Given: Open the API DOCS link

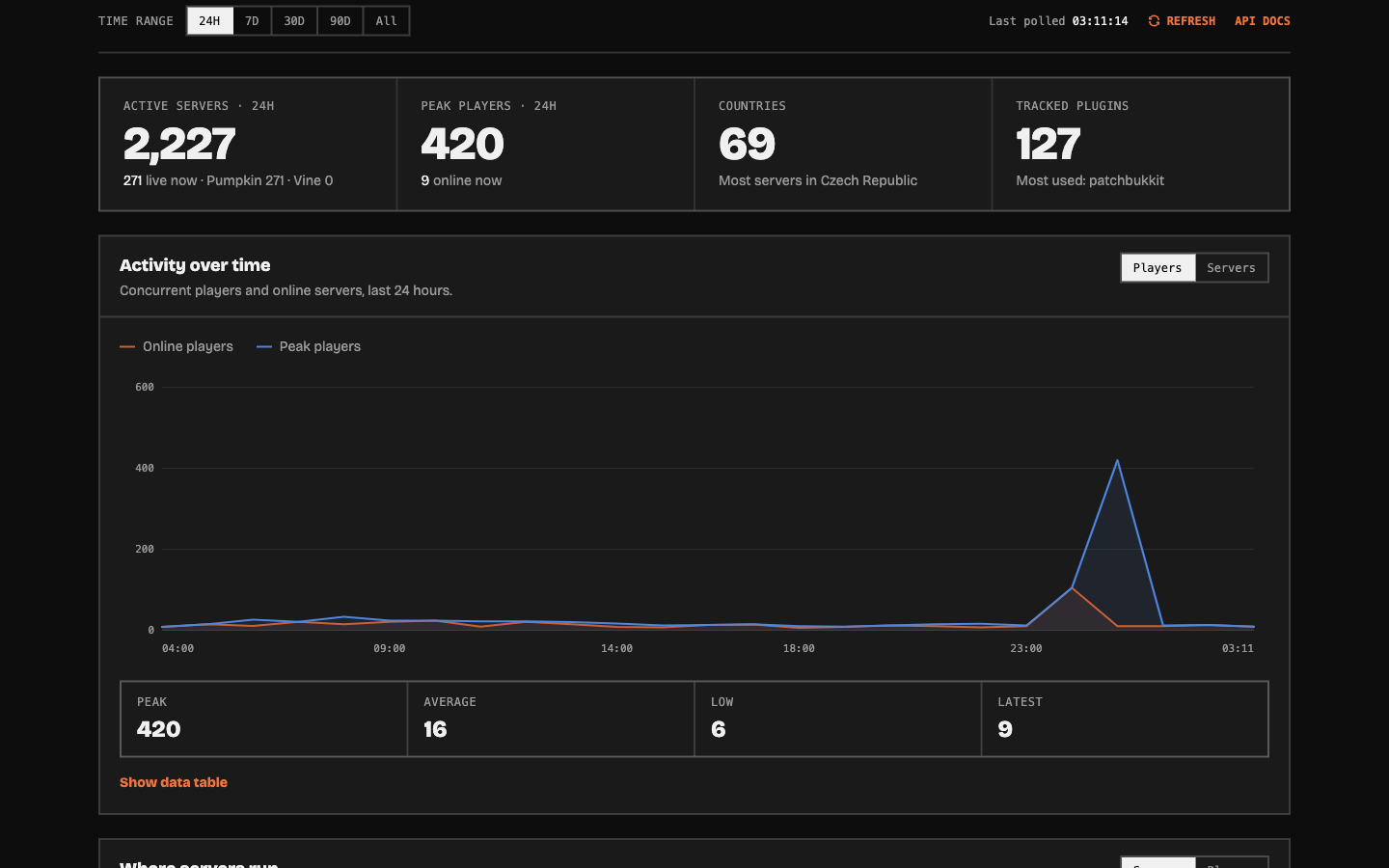Looking at the screenshot, I should click(x=1263, y=21).
